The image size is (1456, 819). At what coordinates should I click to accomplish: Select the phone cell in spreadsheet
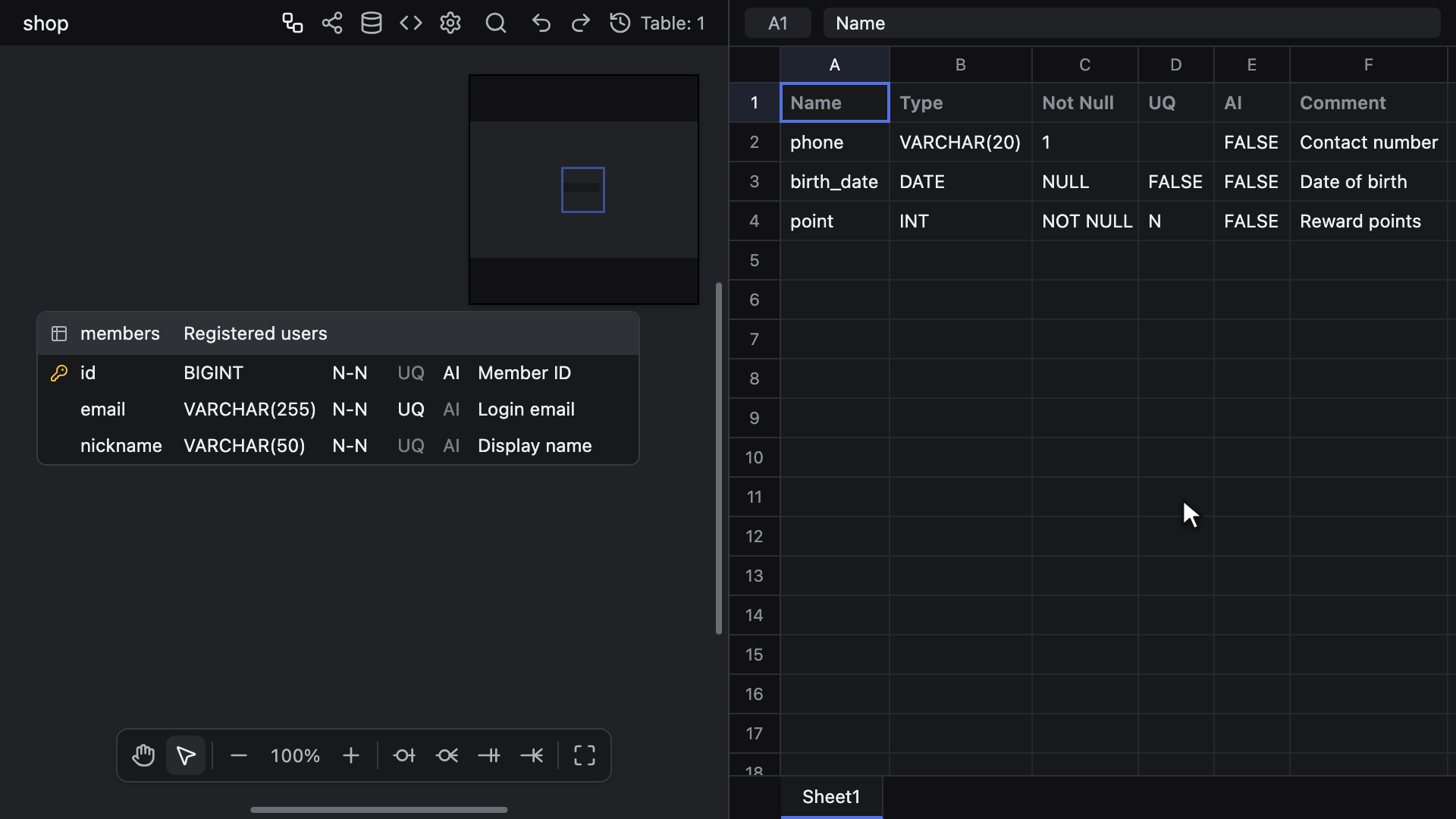point(835,142)
